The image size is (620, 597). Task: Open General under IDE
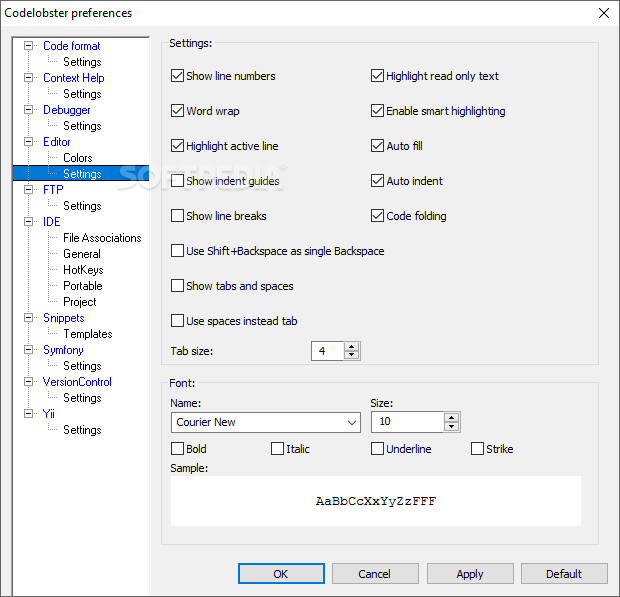[82, 254]
